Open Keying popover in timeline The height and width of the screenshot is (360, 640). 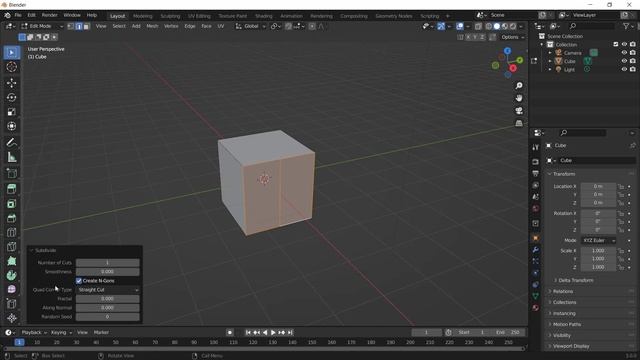click(61, 333)
